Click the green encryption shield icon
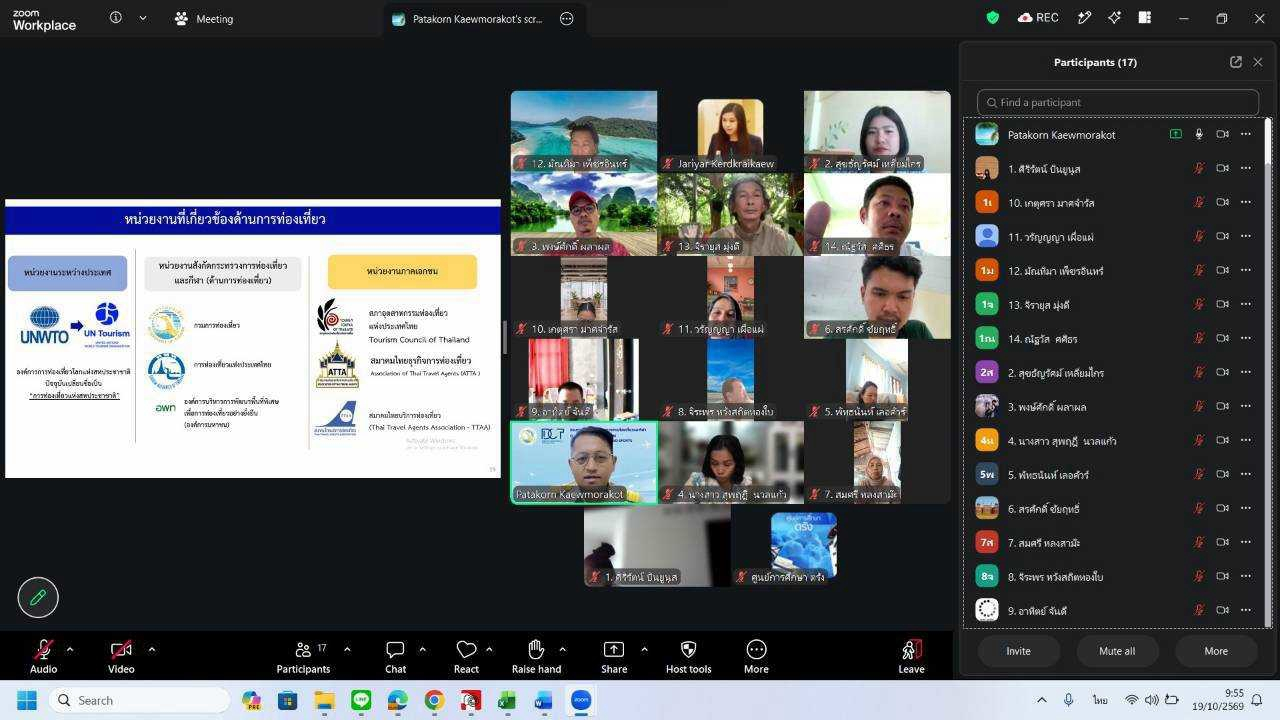The height and width of the screenshot is (720, 1280). (992, 18)
